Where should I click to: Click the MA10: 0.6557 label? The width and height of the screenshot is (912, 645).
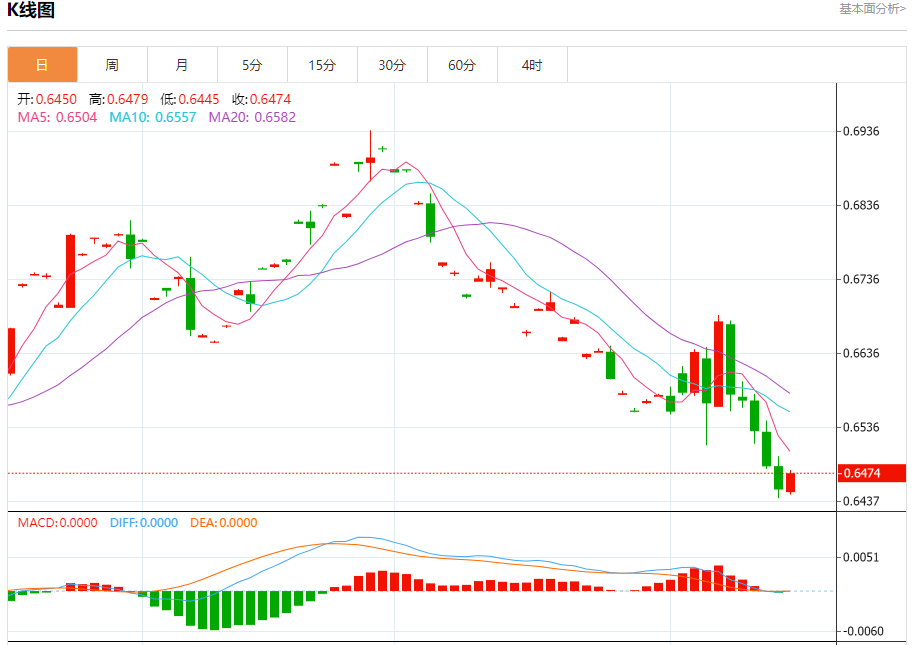[153, 117]
